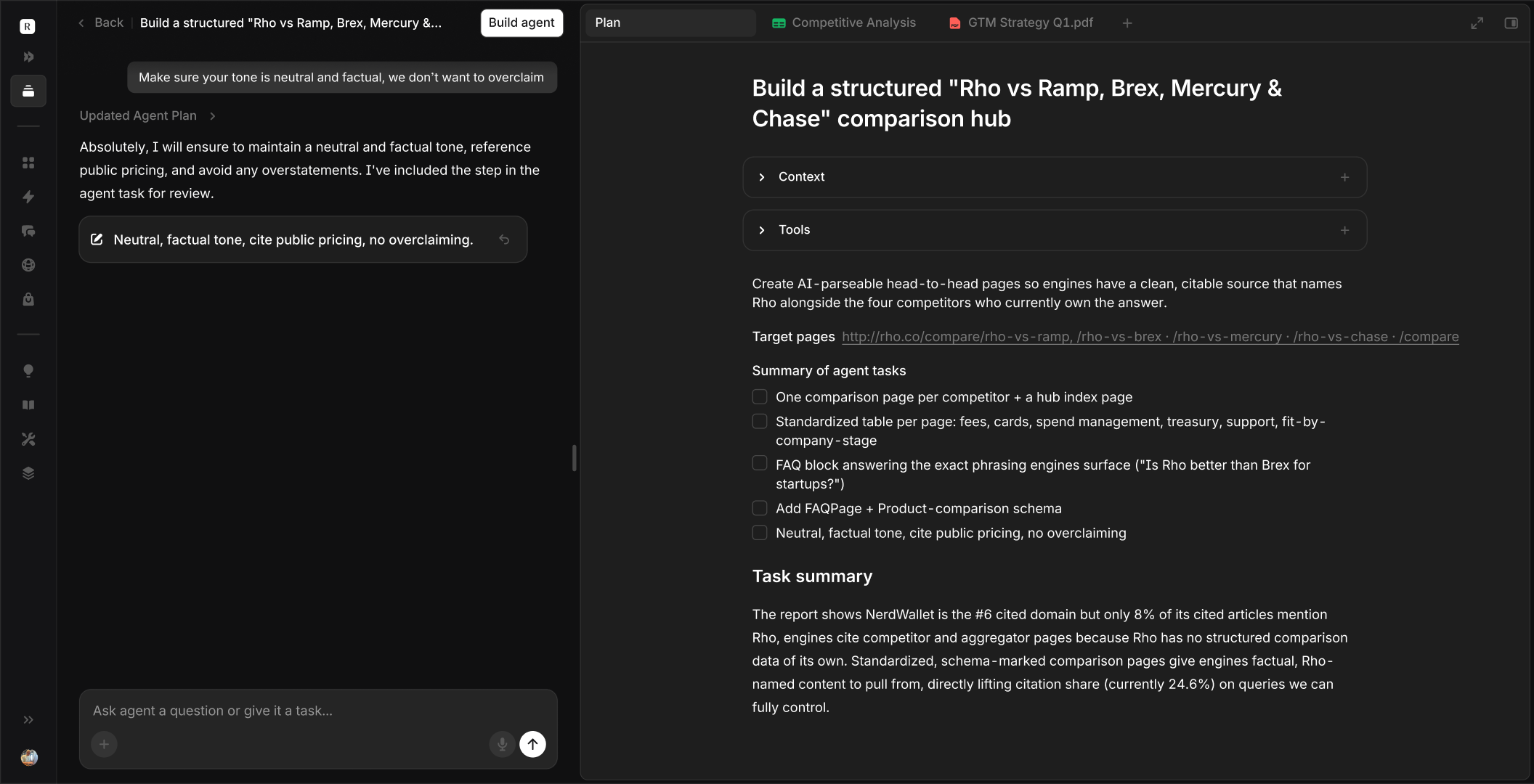Click the edit pencil icon on tone card
This screenshot has height=784, width=1534.
tap(97, 240)
